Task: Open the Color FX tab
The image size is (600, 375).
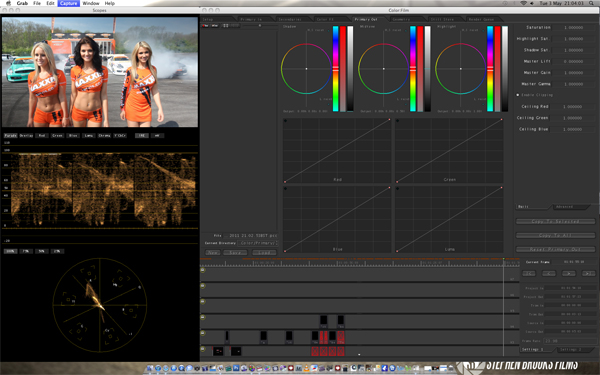Action: (325, 19)
